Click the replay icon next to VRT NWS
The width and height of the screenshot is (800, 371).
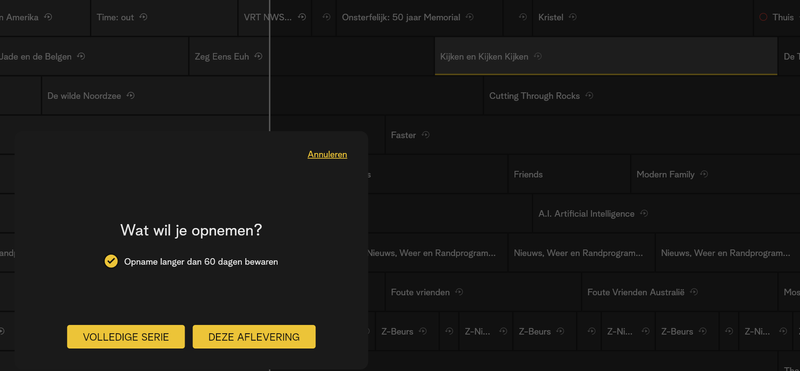[x=302, y=17]
